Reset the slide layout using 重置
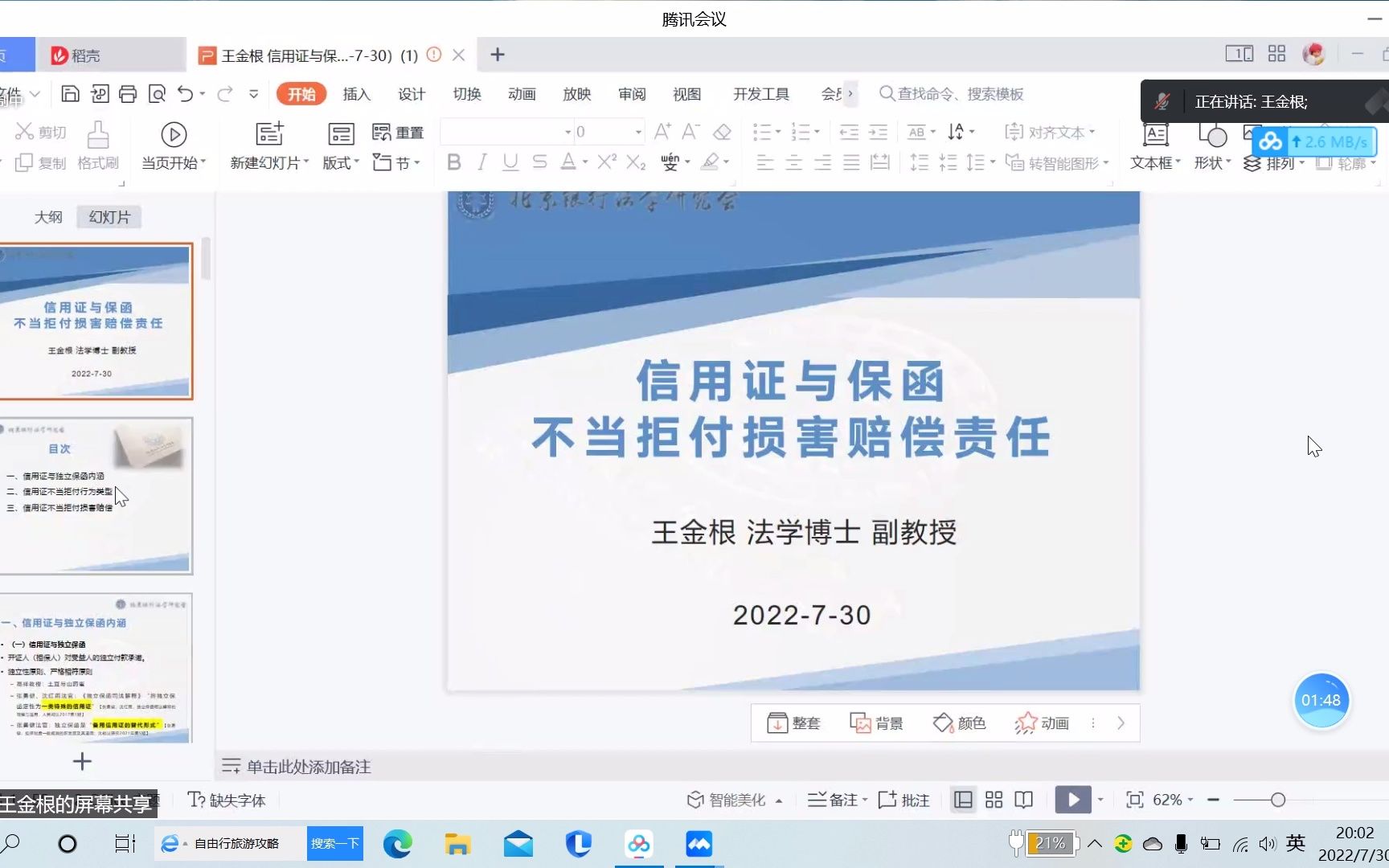This screenshot has width=1389, height=868. pyautogui.click(x=398, y=131)
